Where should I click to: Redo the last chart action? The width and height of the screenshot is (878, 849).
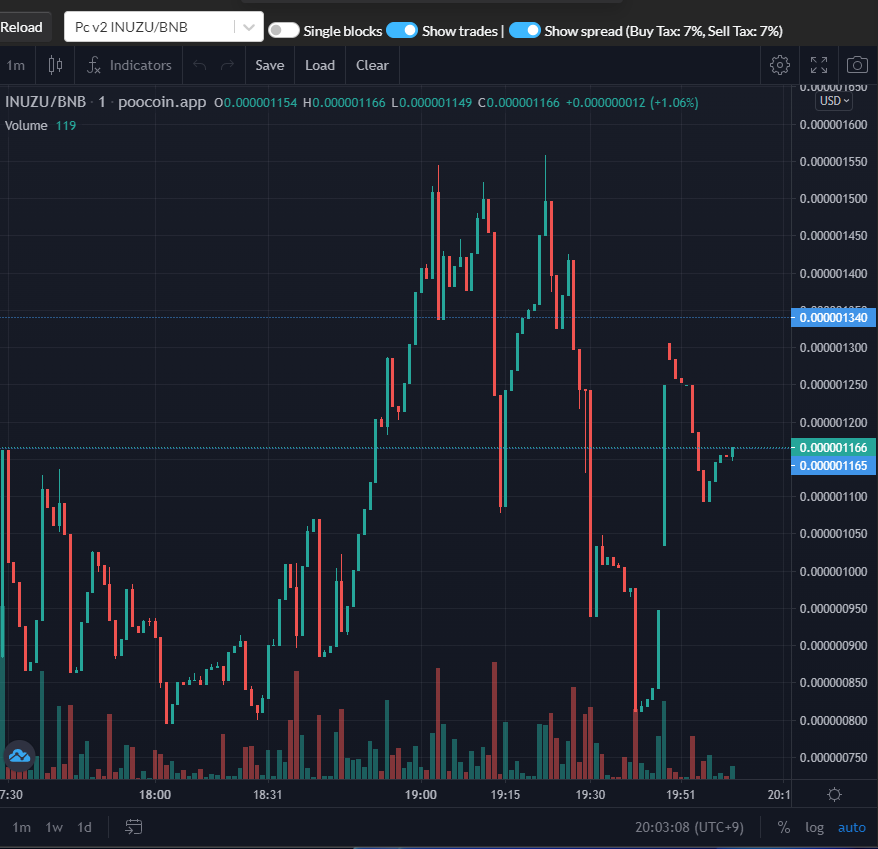(x=227, y=66)
